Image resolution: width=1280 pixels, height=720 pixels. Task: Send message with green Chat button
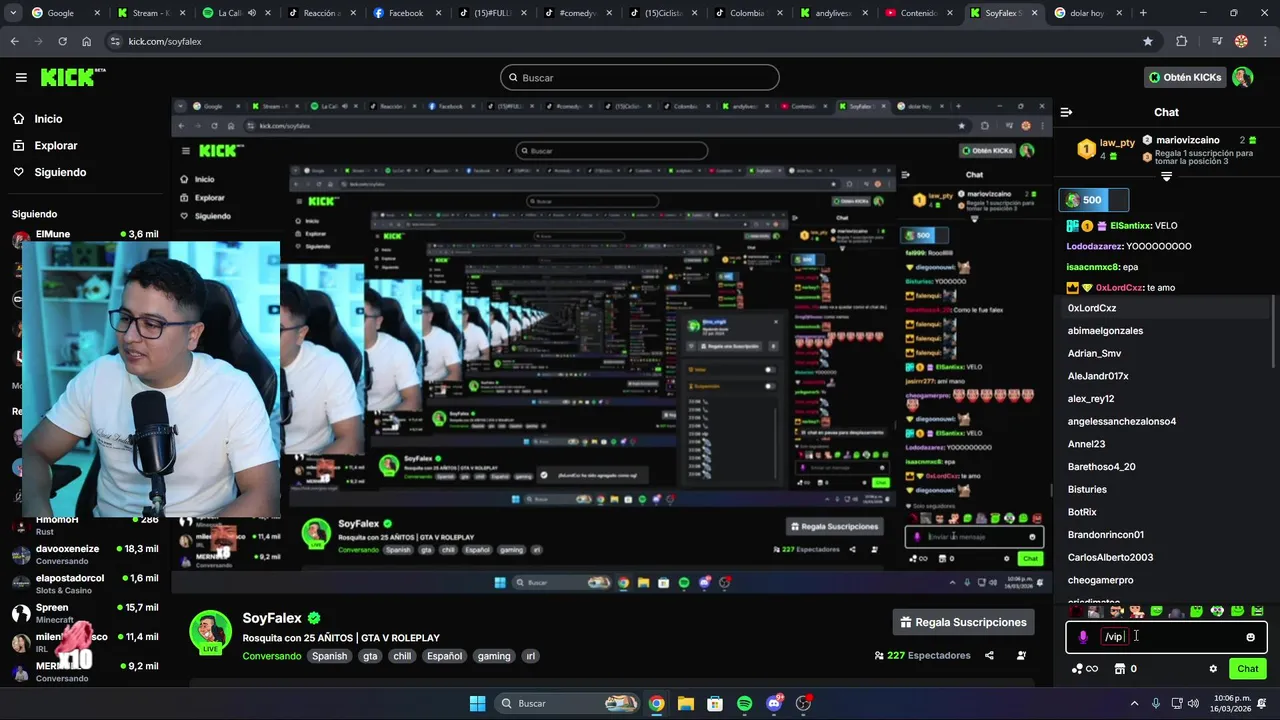[1248, 669]
